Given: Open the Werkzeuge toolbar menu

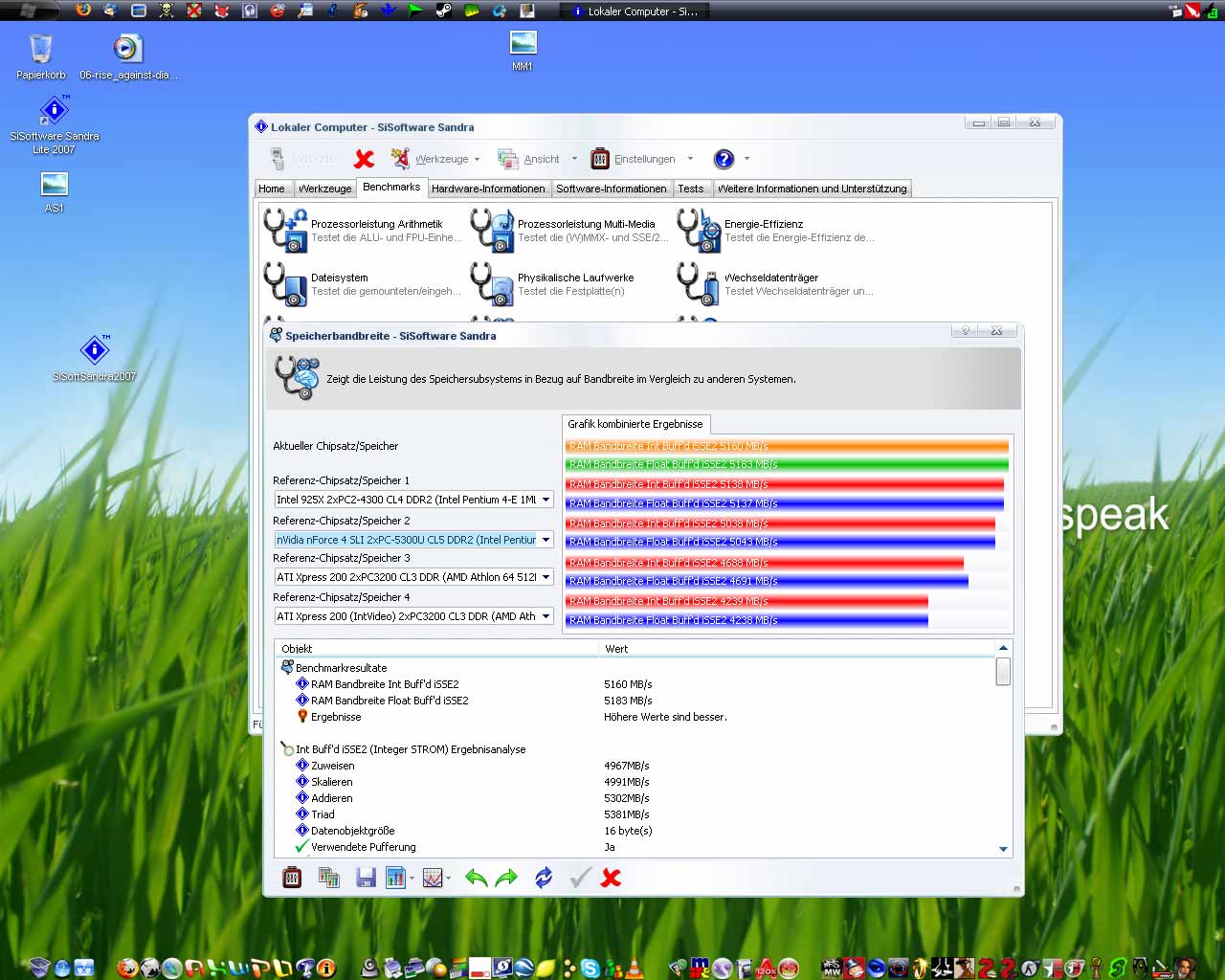Looking at the screenshot, I should [434, 159].
